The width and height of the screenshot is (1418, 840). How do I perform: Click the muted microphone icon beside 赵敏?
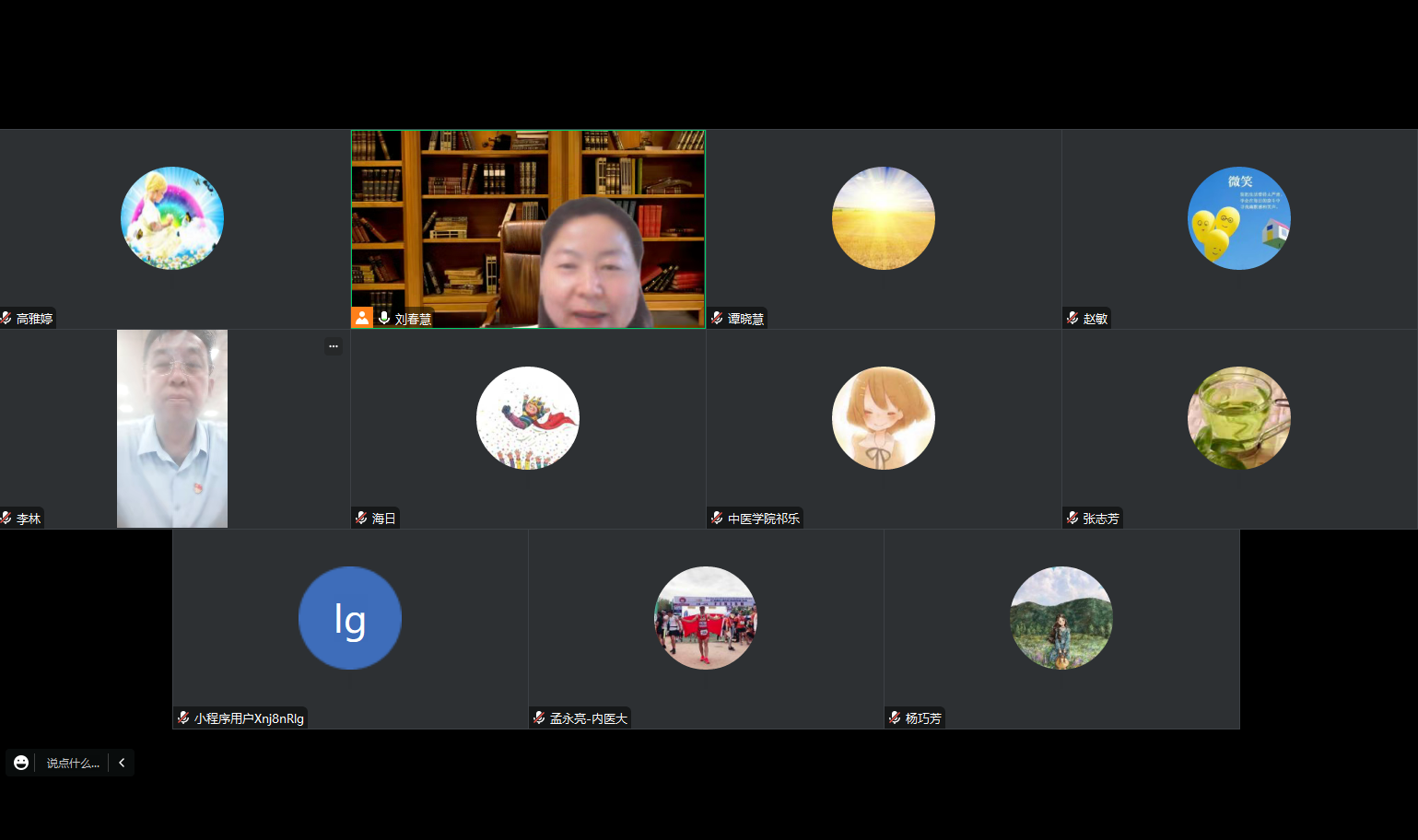point(1072,318)
